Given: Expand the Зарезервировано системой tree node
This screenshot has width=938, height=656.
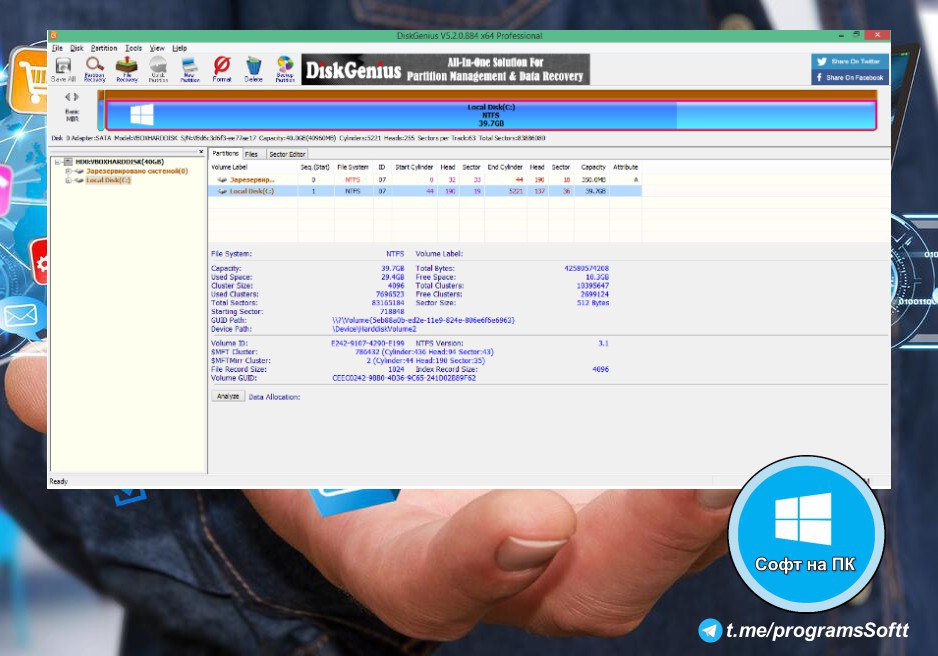Looking at the screenshot, I should pos(68,171).
